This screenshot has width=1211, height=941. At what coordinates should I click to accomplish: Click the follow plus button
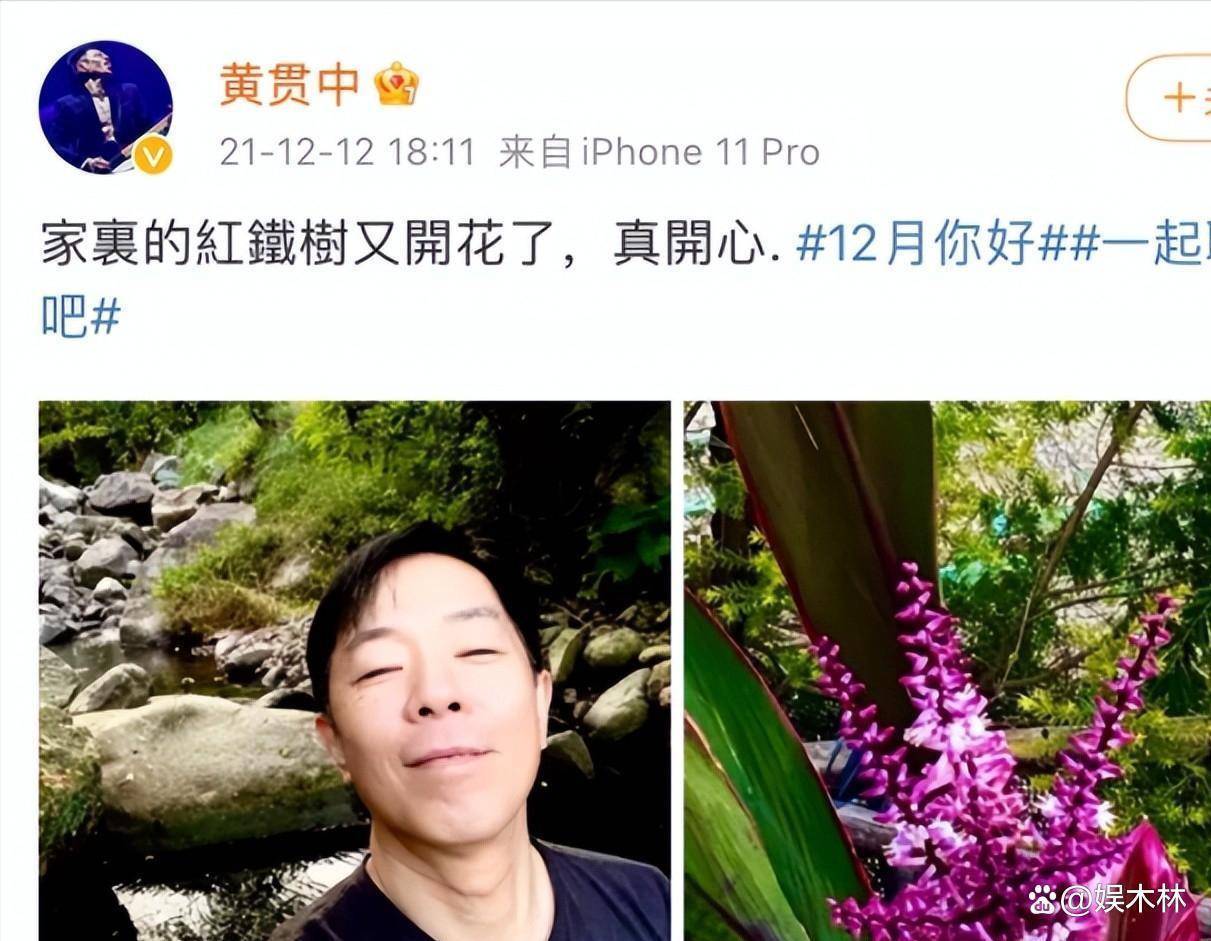(1170, 98)
